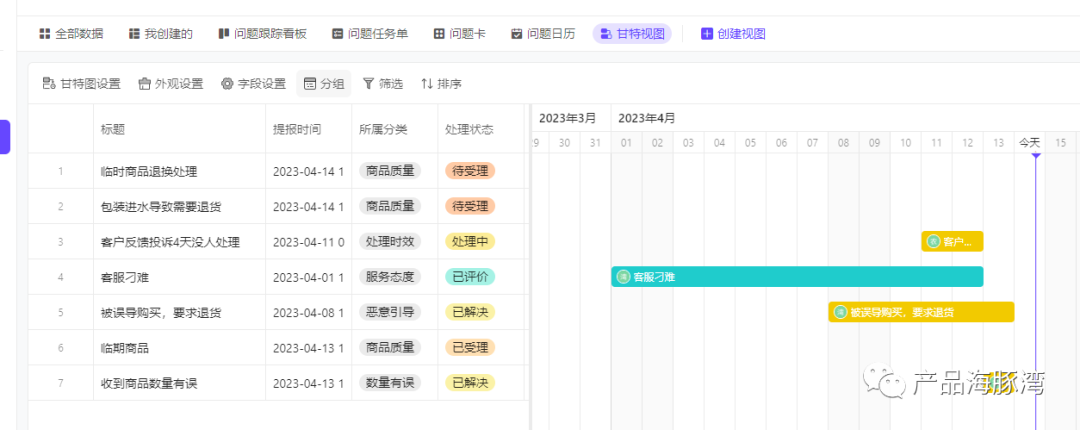1080x430 pixels.
Task: Switch to 我创建的 view
Action: tap(160, 34)
